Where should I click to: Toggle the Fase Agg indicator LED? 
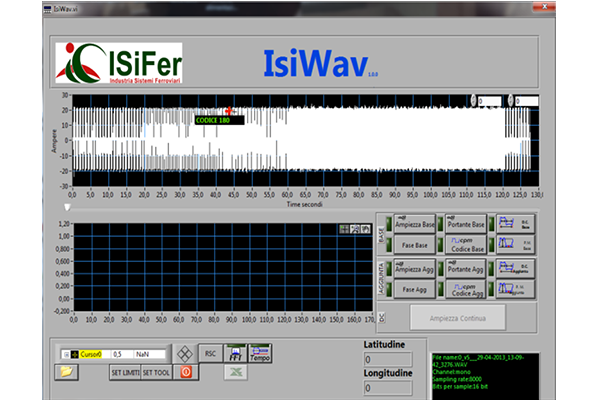click(389, 290)
